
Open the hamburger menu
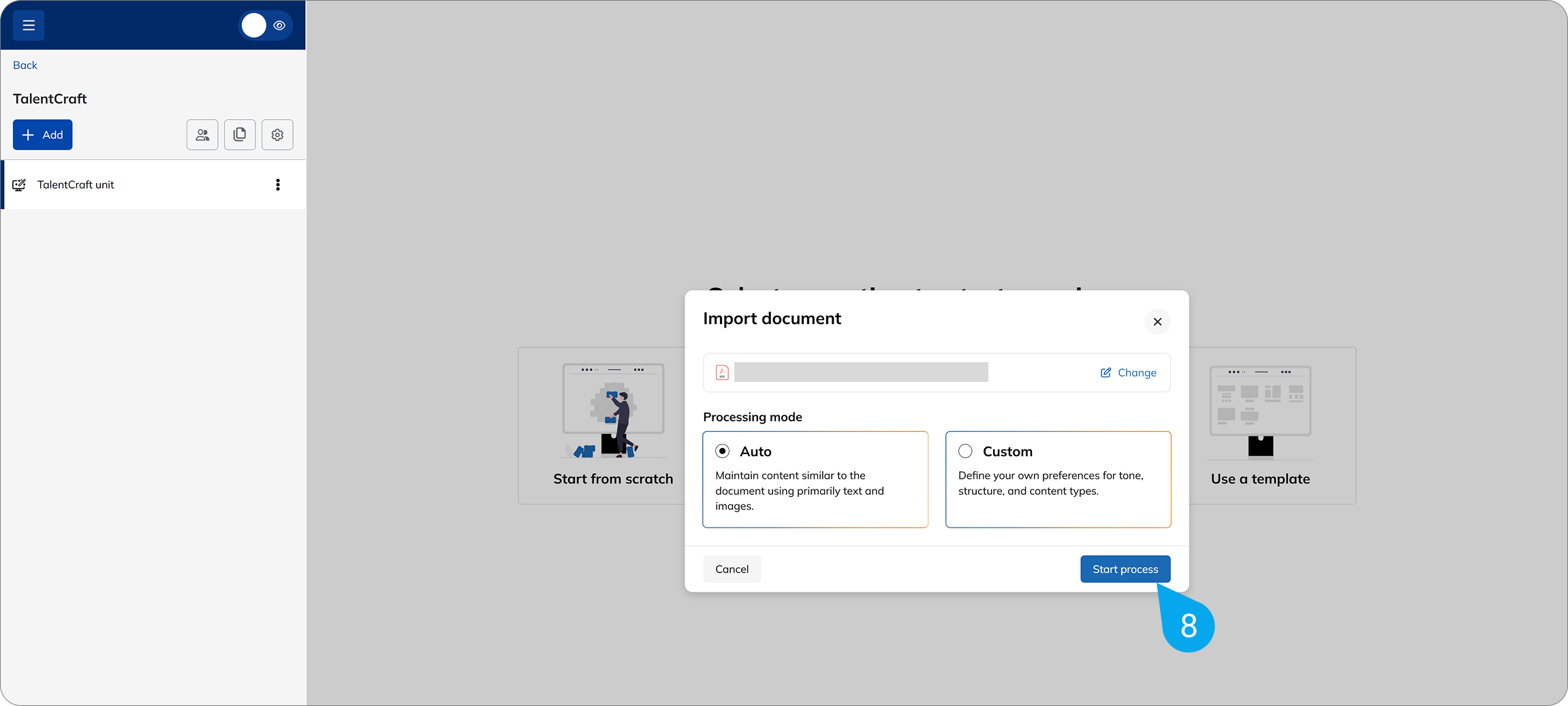tap(29, 25)
